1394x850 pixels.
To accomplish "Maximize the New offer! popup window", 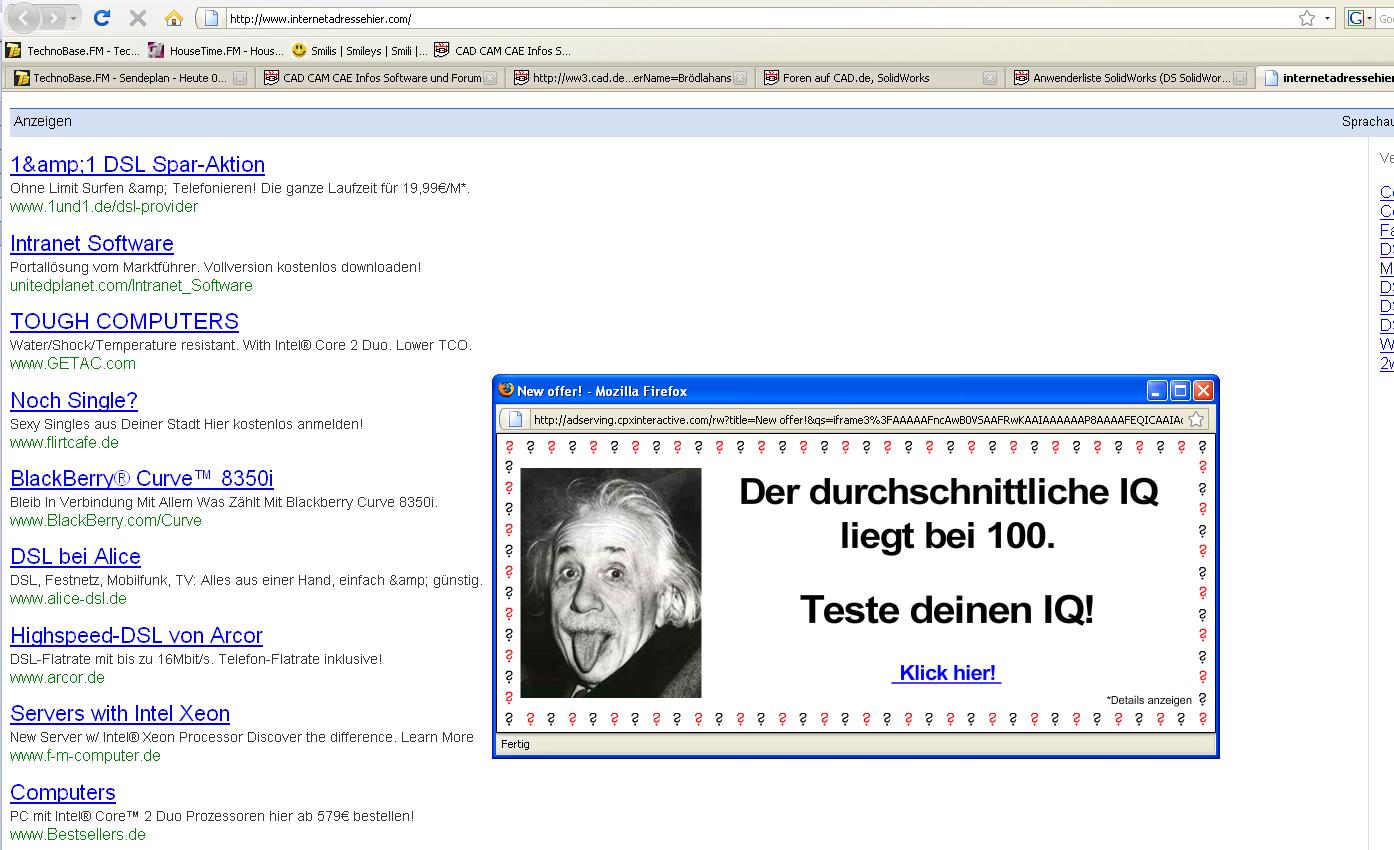I will [x=1180, y=391].
